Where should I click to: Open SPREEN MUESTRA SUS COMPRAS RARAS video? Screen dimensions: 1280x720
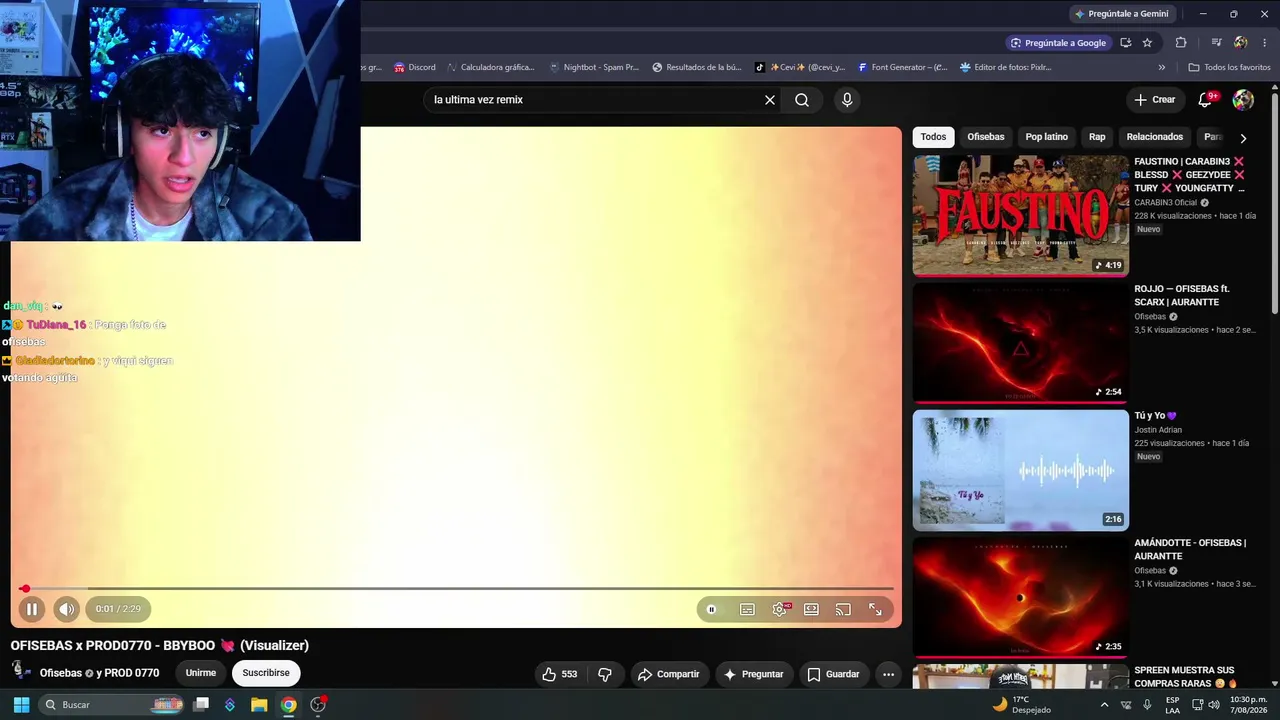click(1186, 676)
